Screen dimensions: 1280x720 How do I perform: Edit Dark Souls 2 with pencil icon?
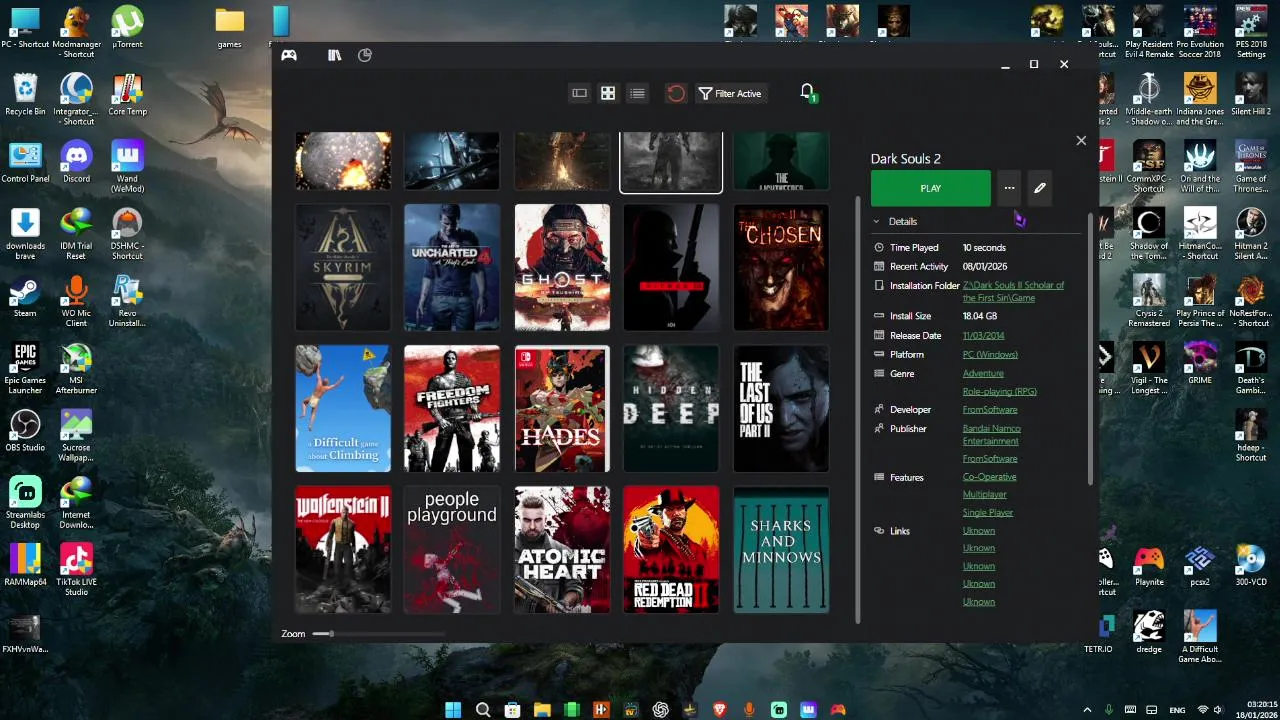[1040, 188]
